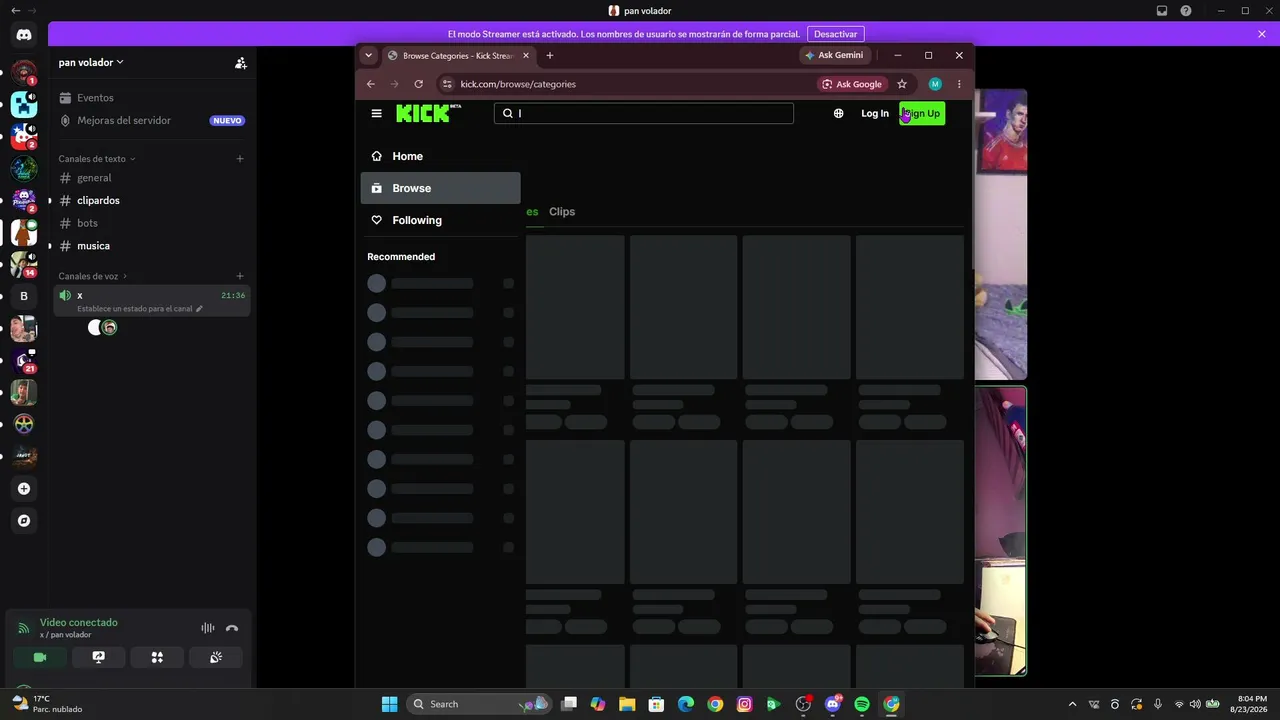Open Discord activities launcher button
Viewport: 1280px width, 720px height.
point(157,657)
